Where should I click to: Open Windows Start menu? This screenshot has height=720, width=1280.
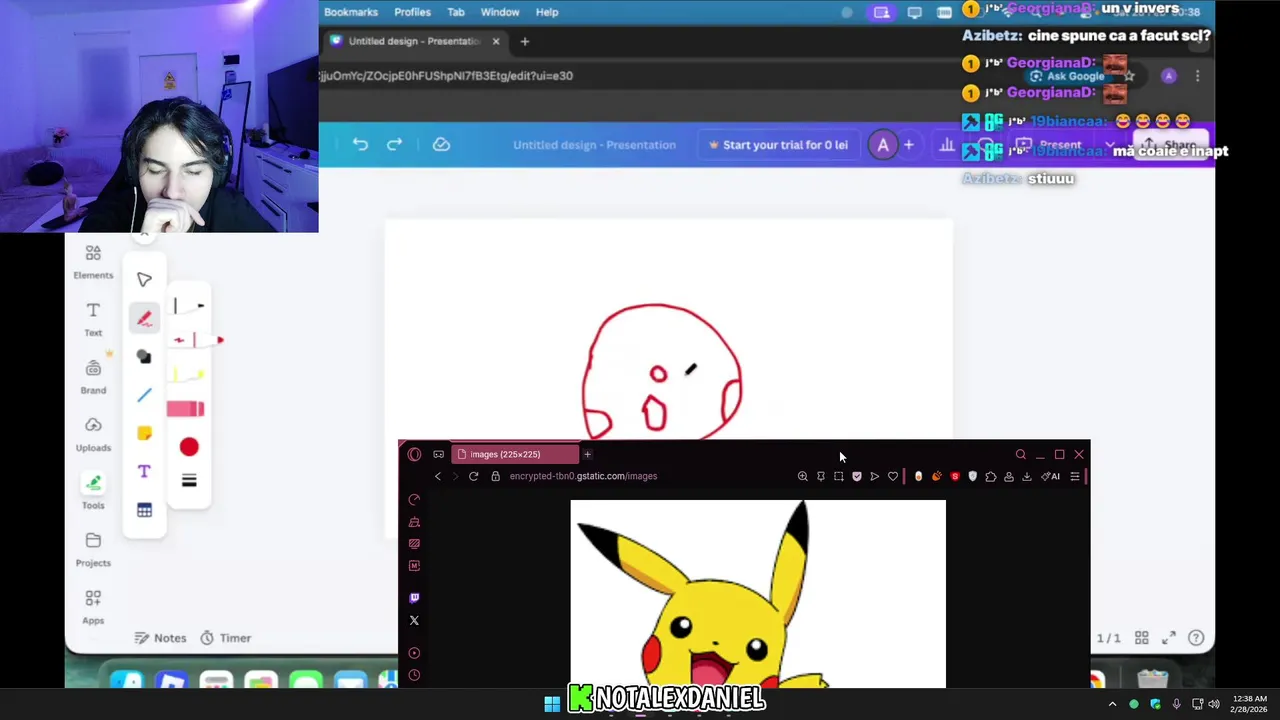click(552, 704)
